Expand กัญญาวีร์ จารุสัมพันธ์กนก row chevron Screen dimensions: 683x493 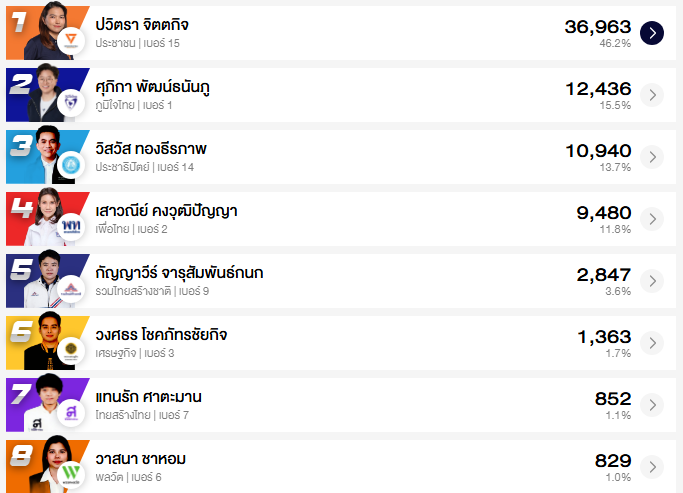click(652, 281)
